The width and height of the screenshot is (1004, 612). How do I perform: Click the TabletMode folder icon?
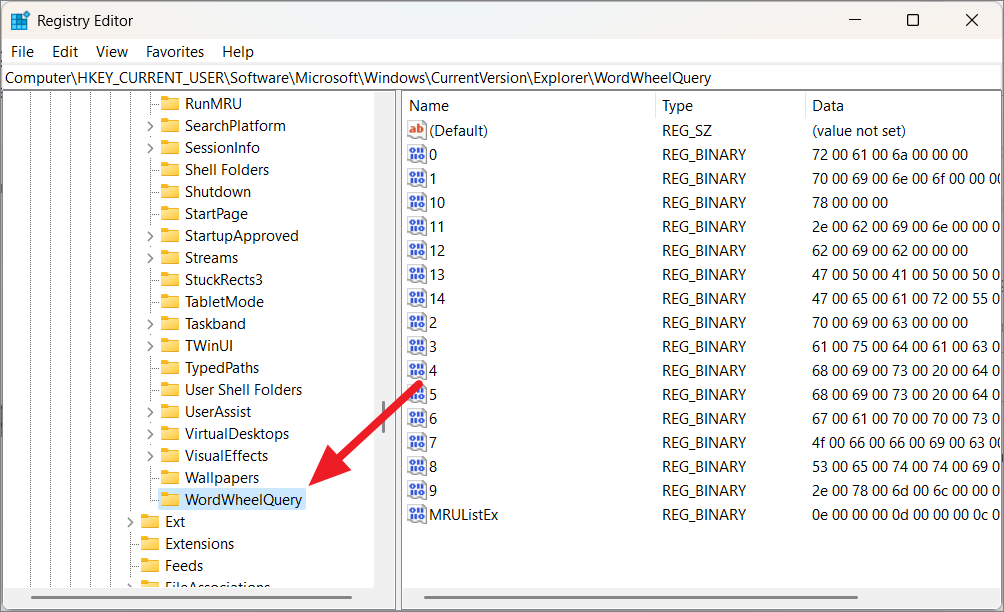coord(170,302)
